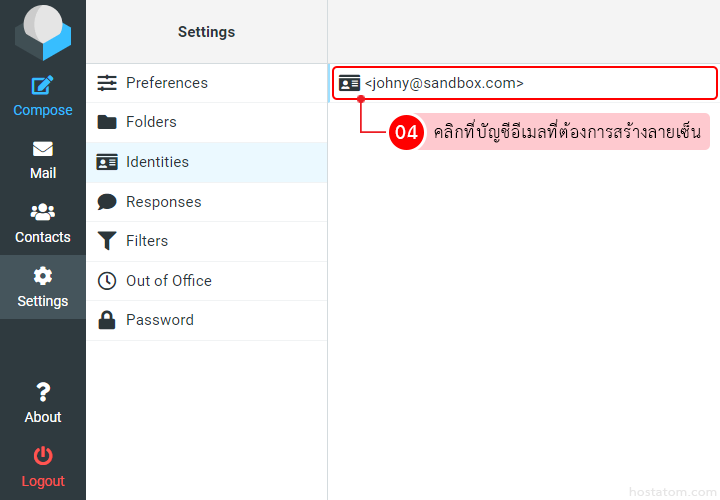Open Out of Office settings
The image size is (720, 500).
(168, 281)
